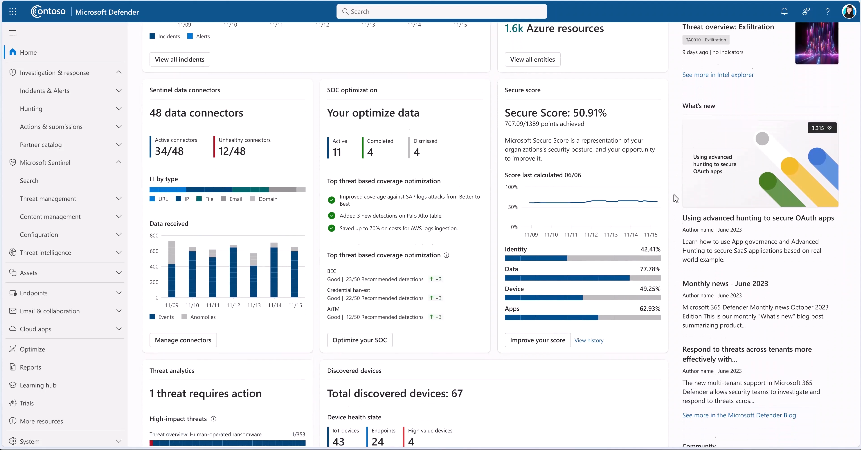Click the Anomalies legend swatch
This screenshot has width=861, height=451.
184,317
